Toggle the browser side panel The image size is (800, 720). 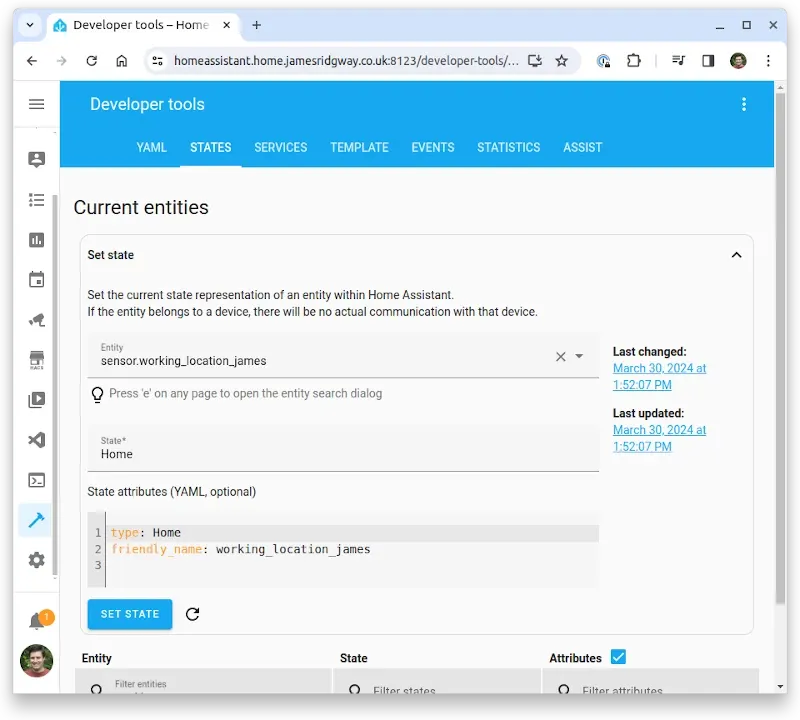tap(708, 61)
